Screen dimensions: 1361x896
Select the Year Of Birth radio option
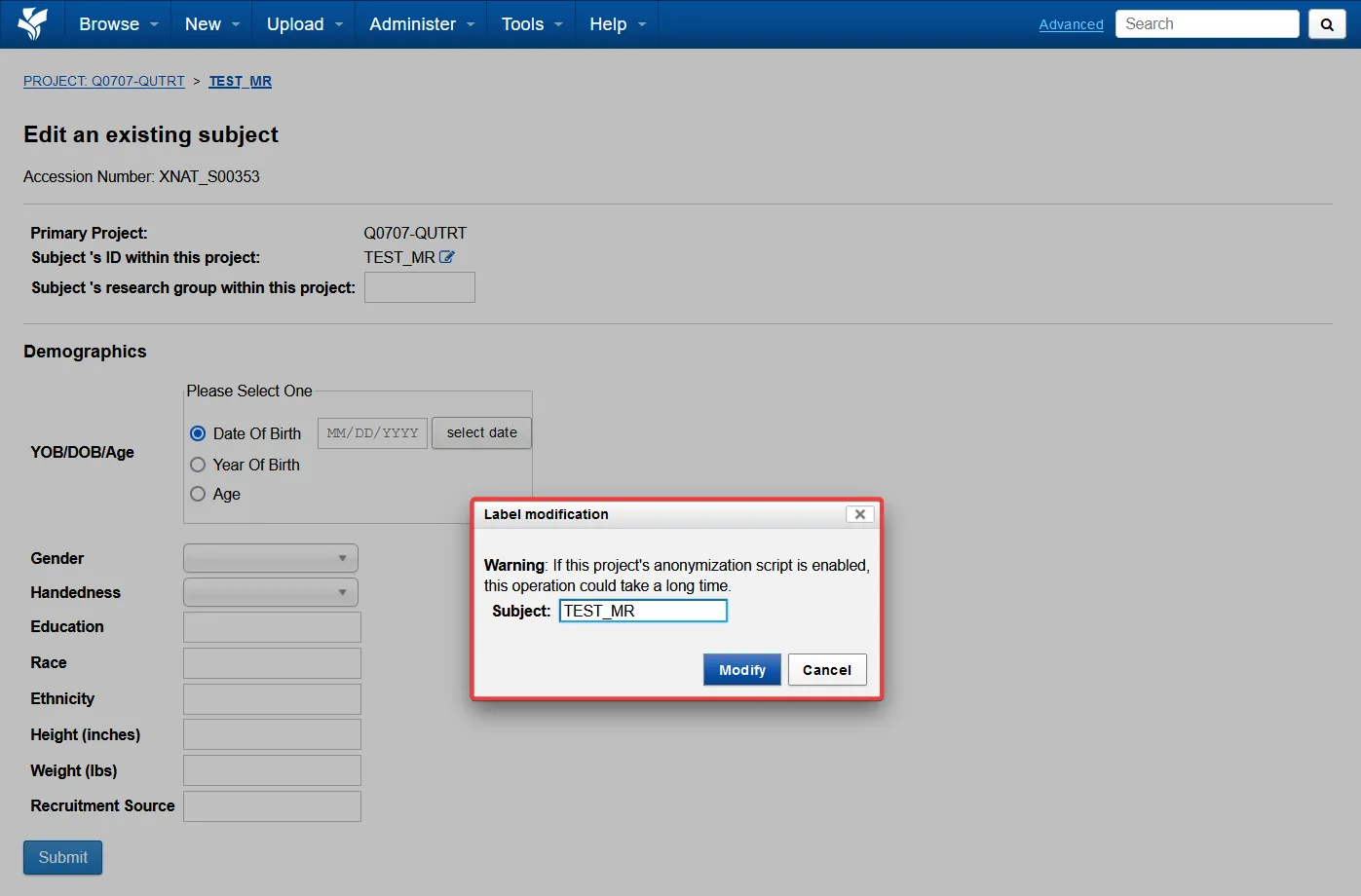click(x=198, y=465)
